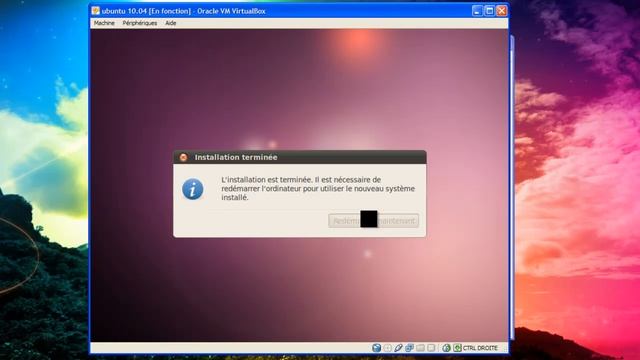This screenshot has height=360, width=640.
Task: Click the CTRL DROITE host key label
Action: (480, 348)
